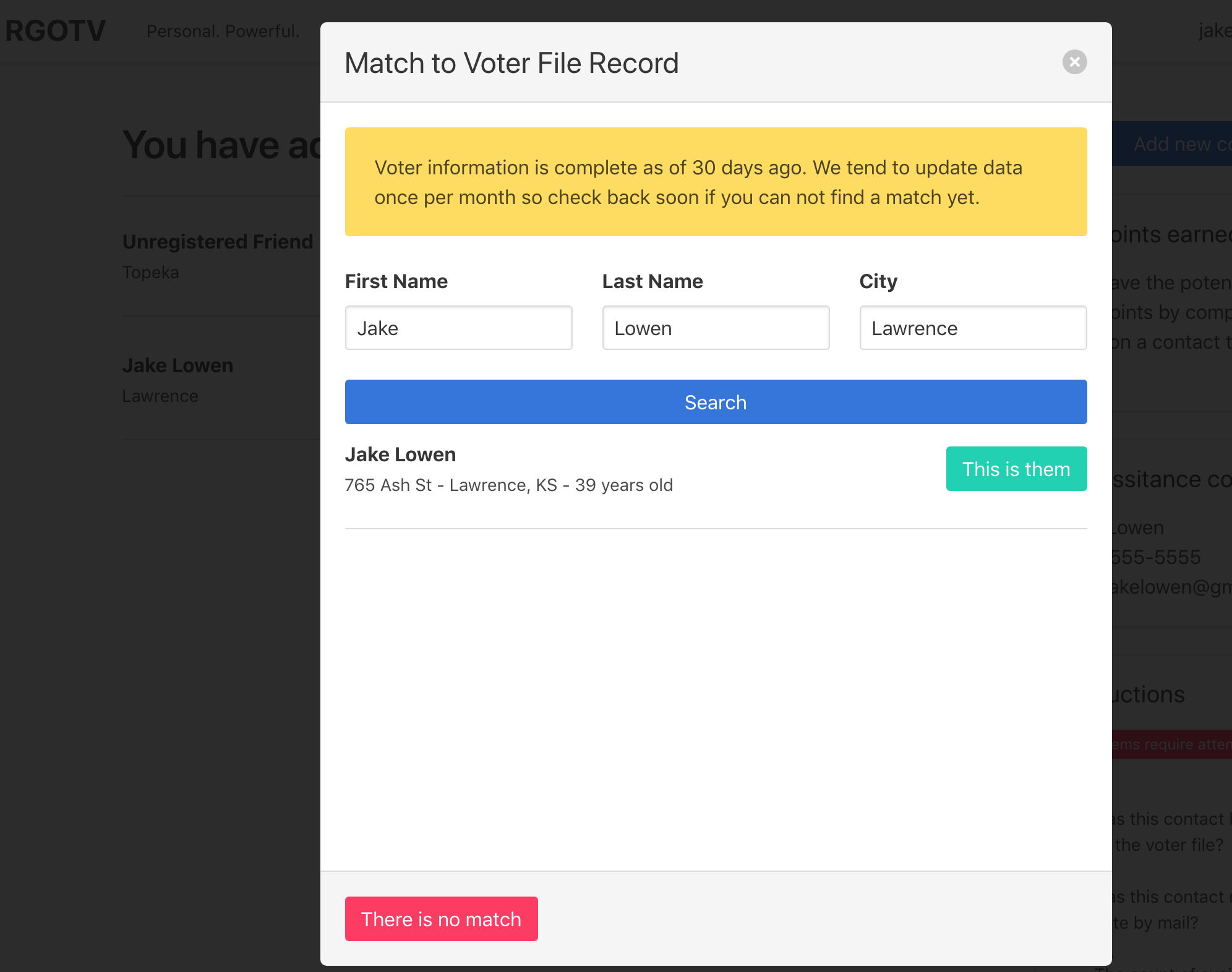Screen dimensions: 1232x972
Task: Close the Match to Voter File Record dialog
Action: coord(1074,62)
